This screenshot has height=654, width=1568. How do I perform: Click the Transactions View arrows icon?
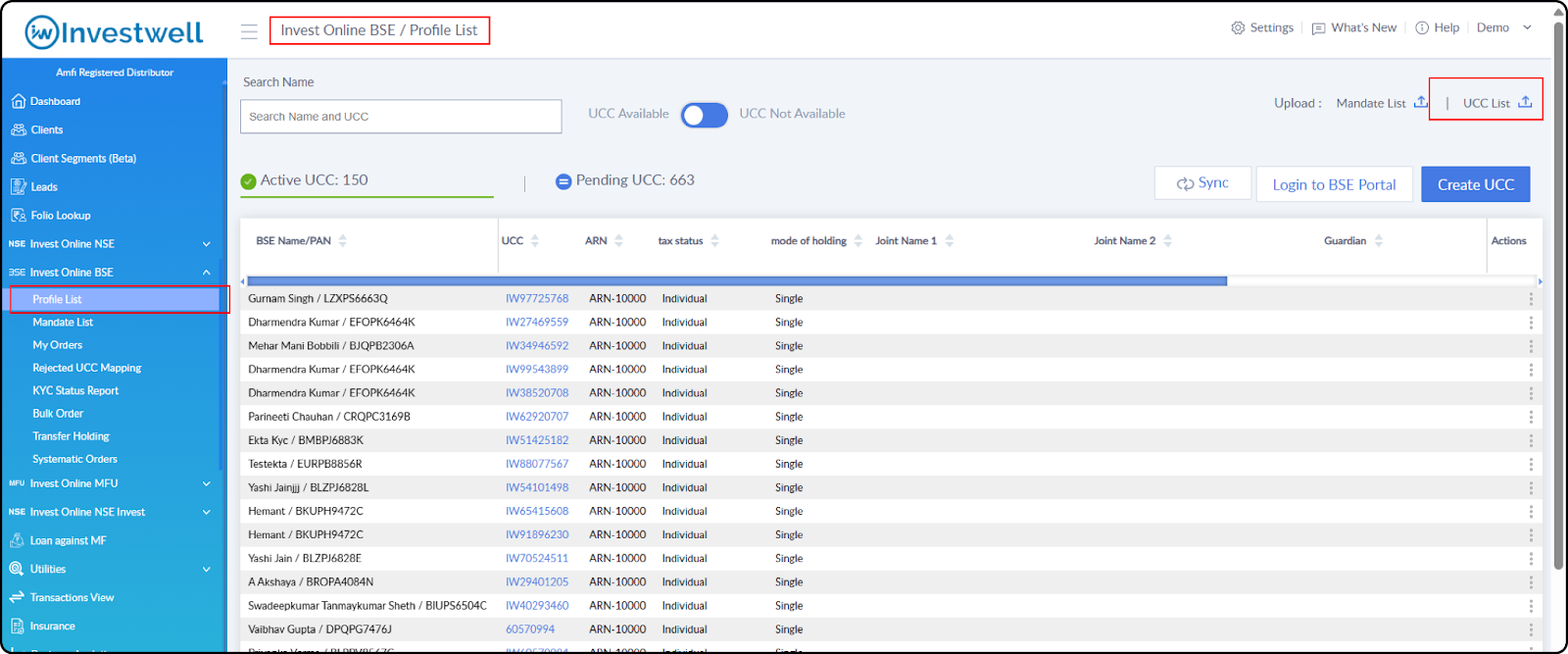[17, 597]
